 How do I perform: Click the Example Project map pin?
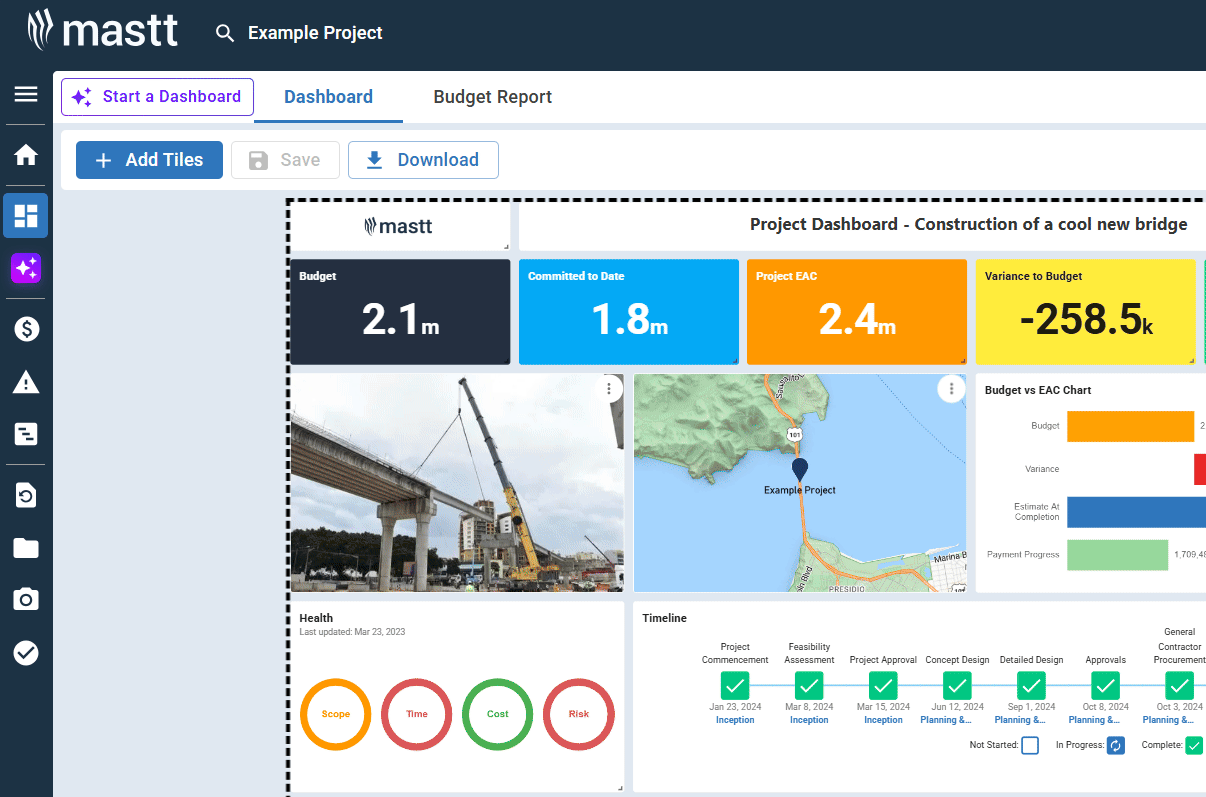tap(799, 469)
